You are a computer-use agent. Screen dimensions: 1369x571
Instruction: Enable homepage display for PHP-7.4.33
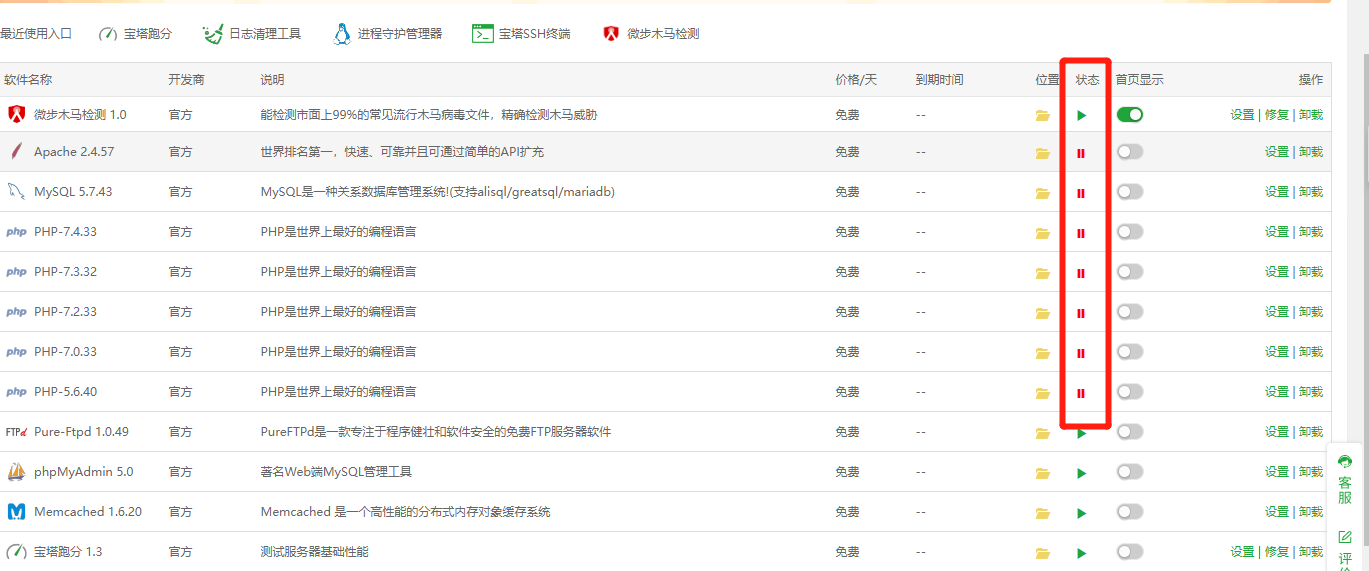[1130, 232]
